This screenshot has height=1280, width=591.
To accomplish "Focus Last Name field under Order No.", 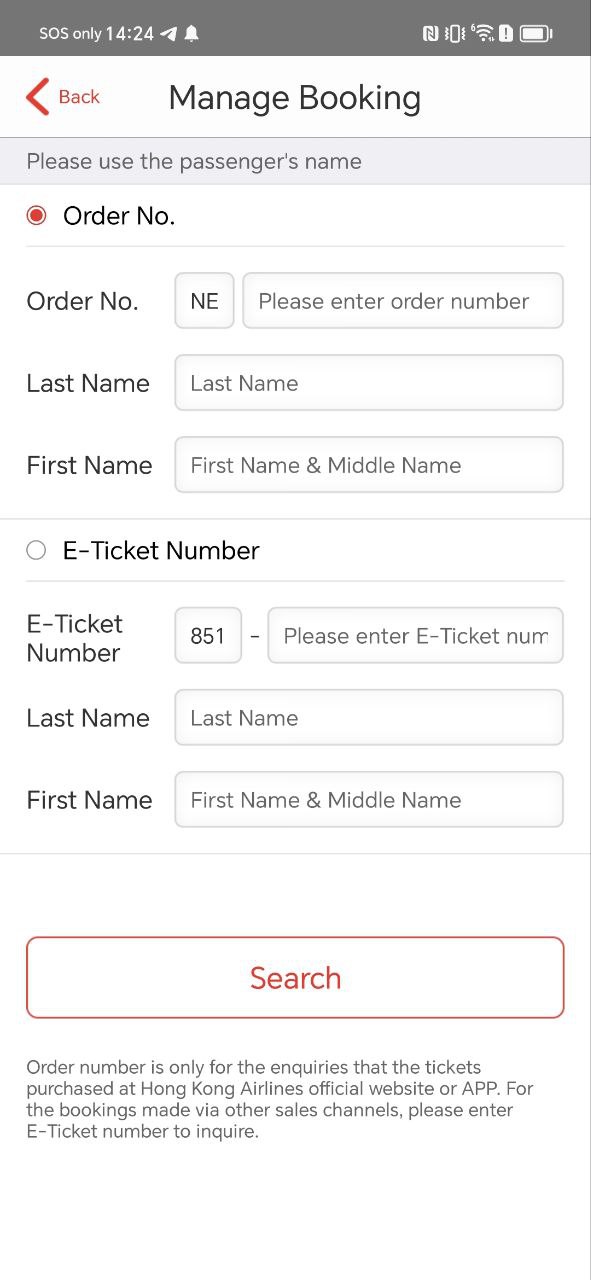I will click(x=369, y=383).
